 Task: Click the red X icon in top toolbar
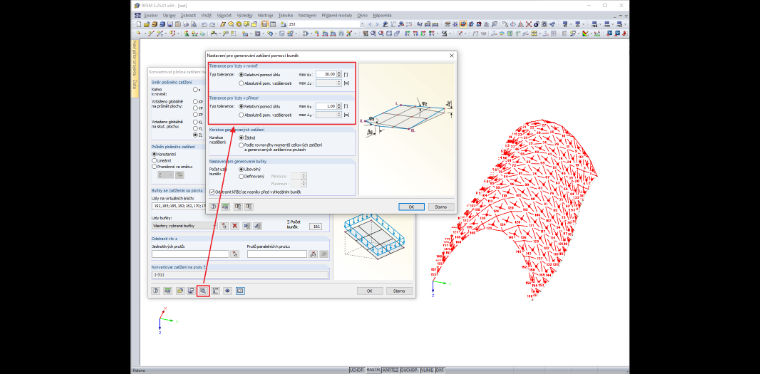click(x=529, y=24)
